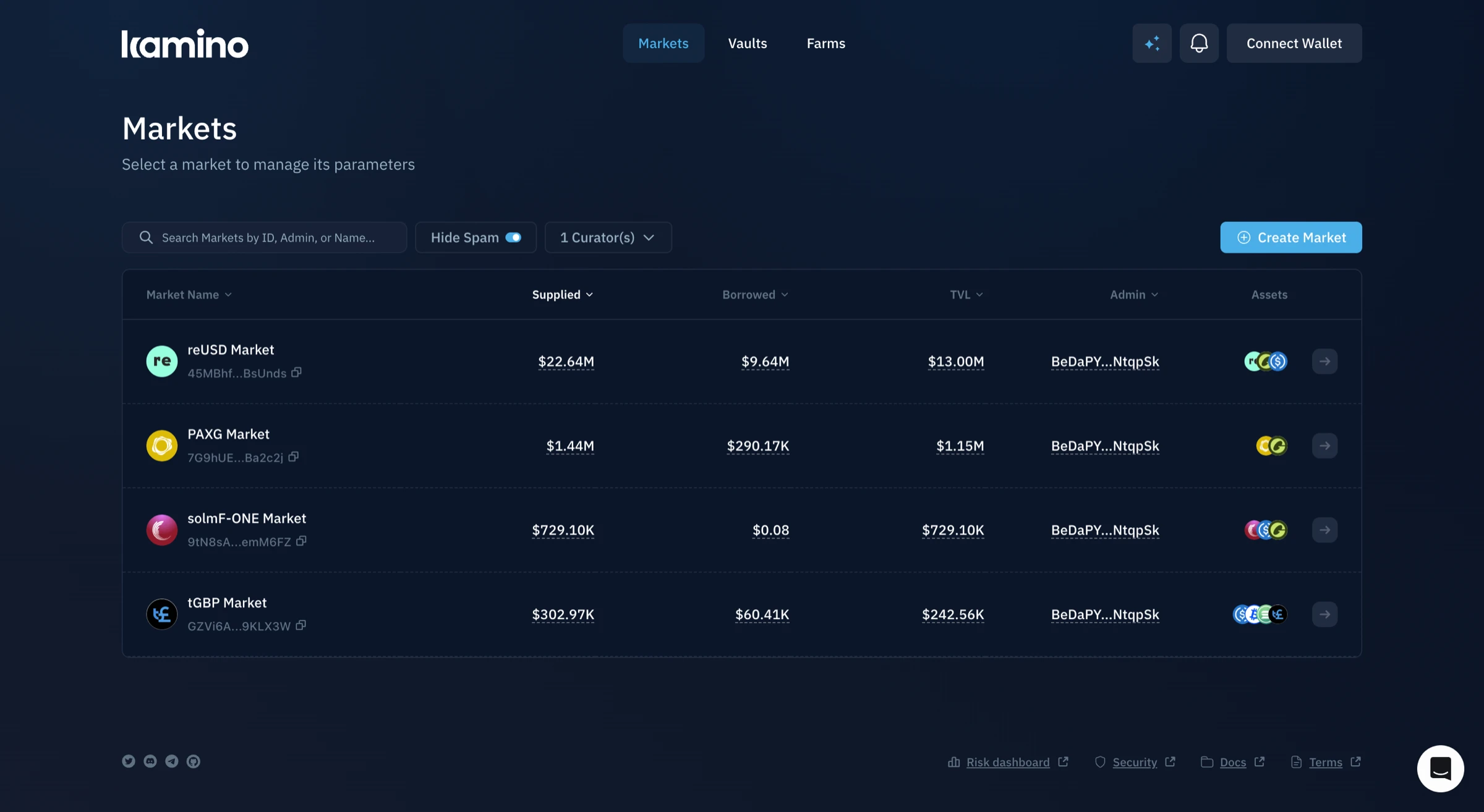
Task: Click the tGBP Market token logo
Action: pos(162,614)
